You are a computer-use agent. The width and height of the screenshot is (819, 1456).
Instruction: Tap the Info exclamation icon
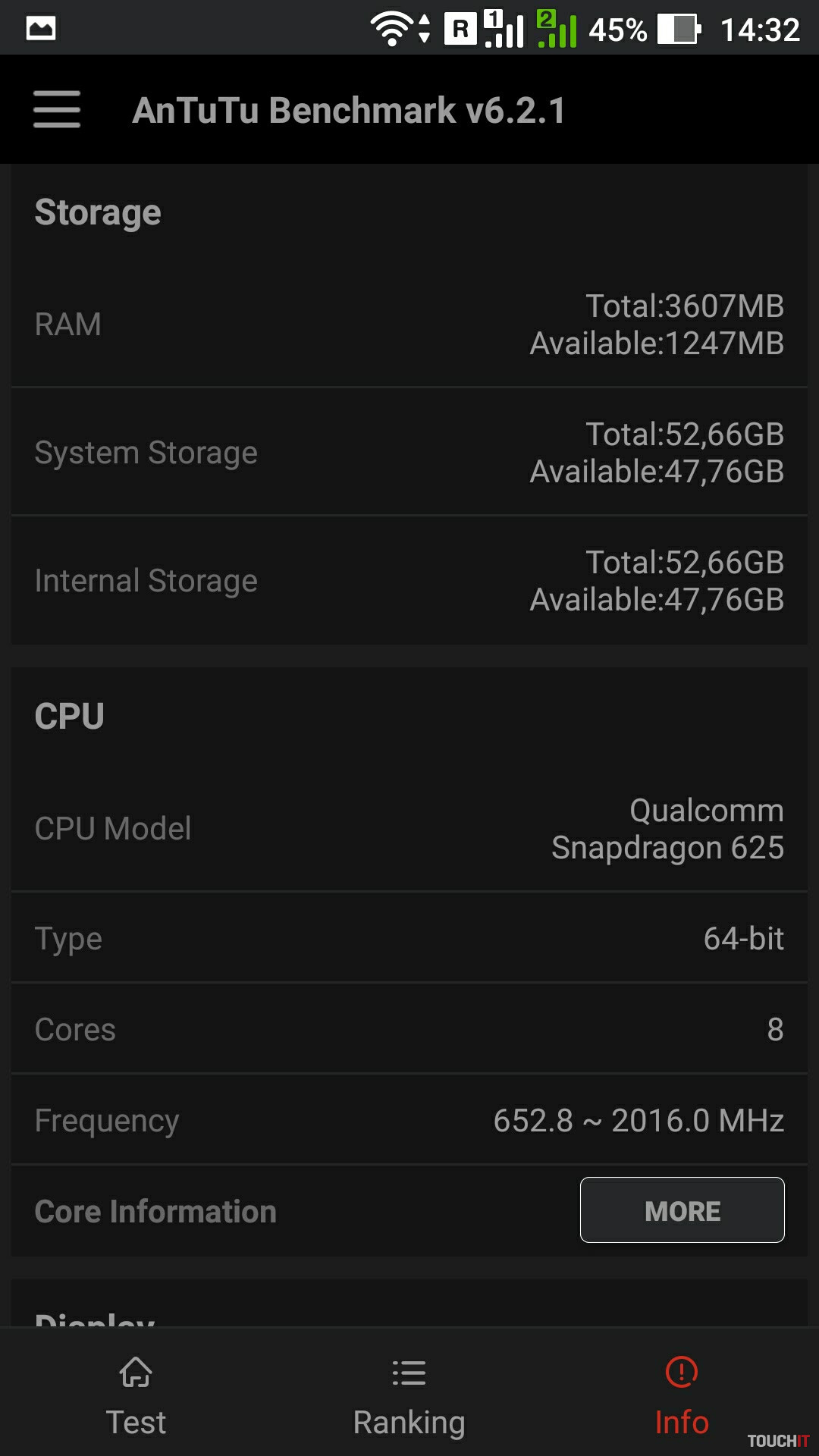(x=682, y=1372)
